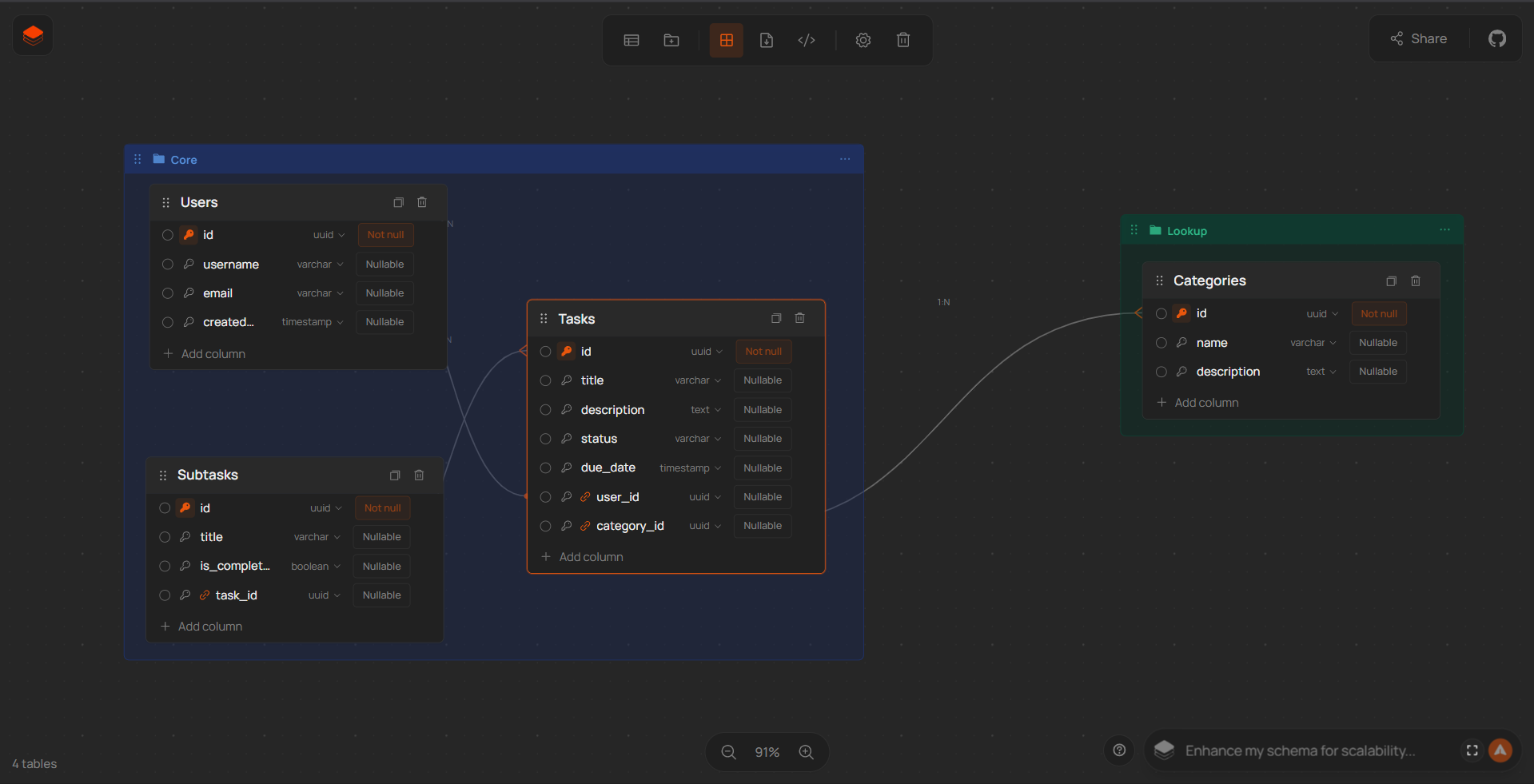Duplicate the Users table
Image resolution: width=1534 pixels, height=784 pixels.
coord(398,202)
